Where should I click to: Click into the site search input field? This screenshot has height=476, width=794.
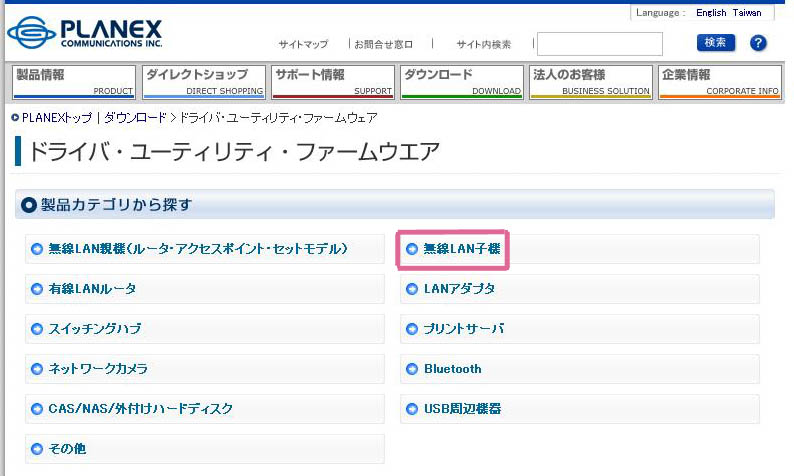pos(600,44)
